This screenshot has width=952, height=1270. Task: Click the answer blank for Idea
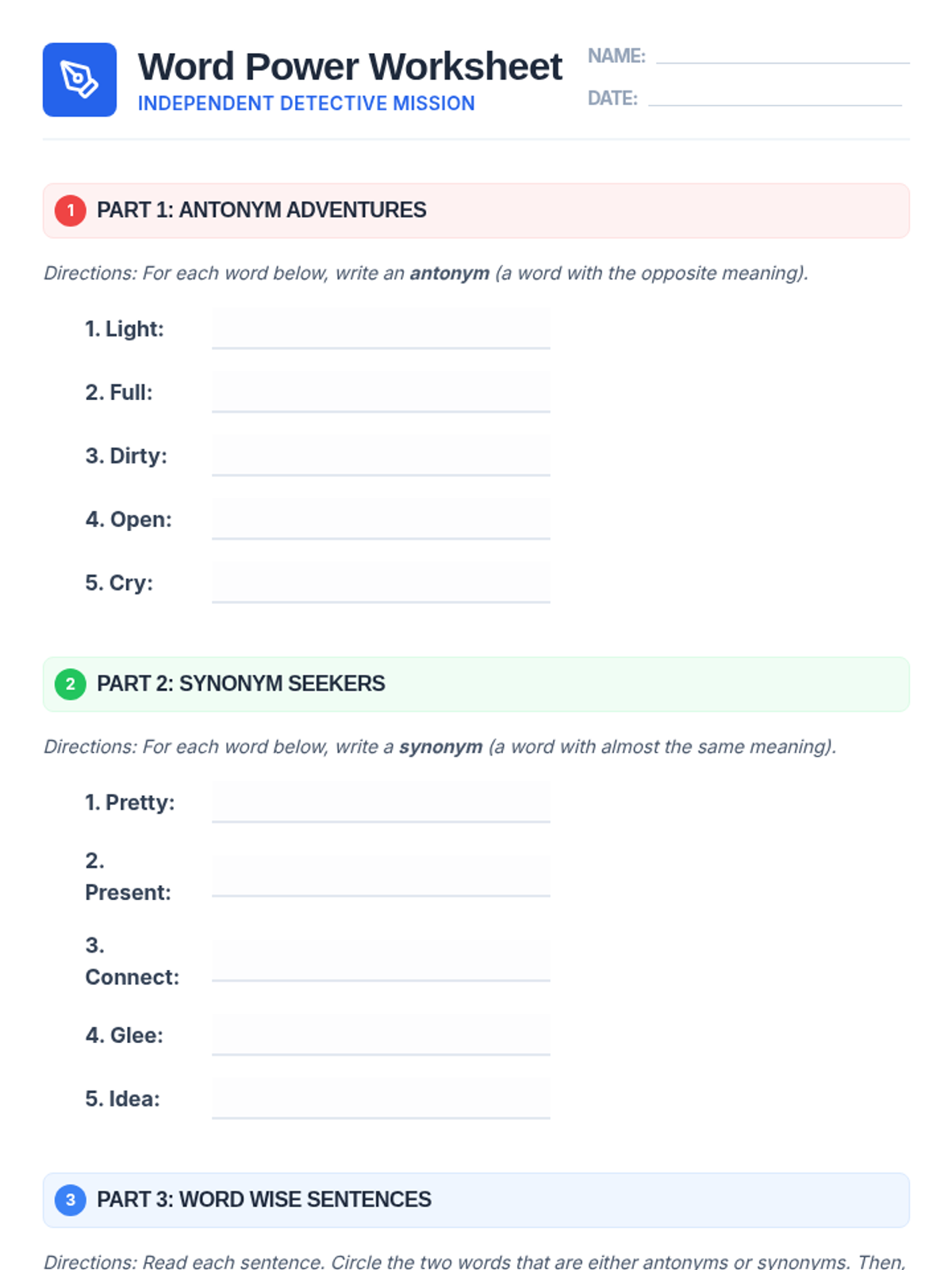point(381,1098)
